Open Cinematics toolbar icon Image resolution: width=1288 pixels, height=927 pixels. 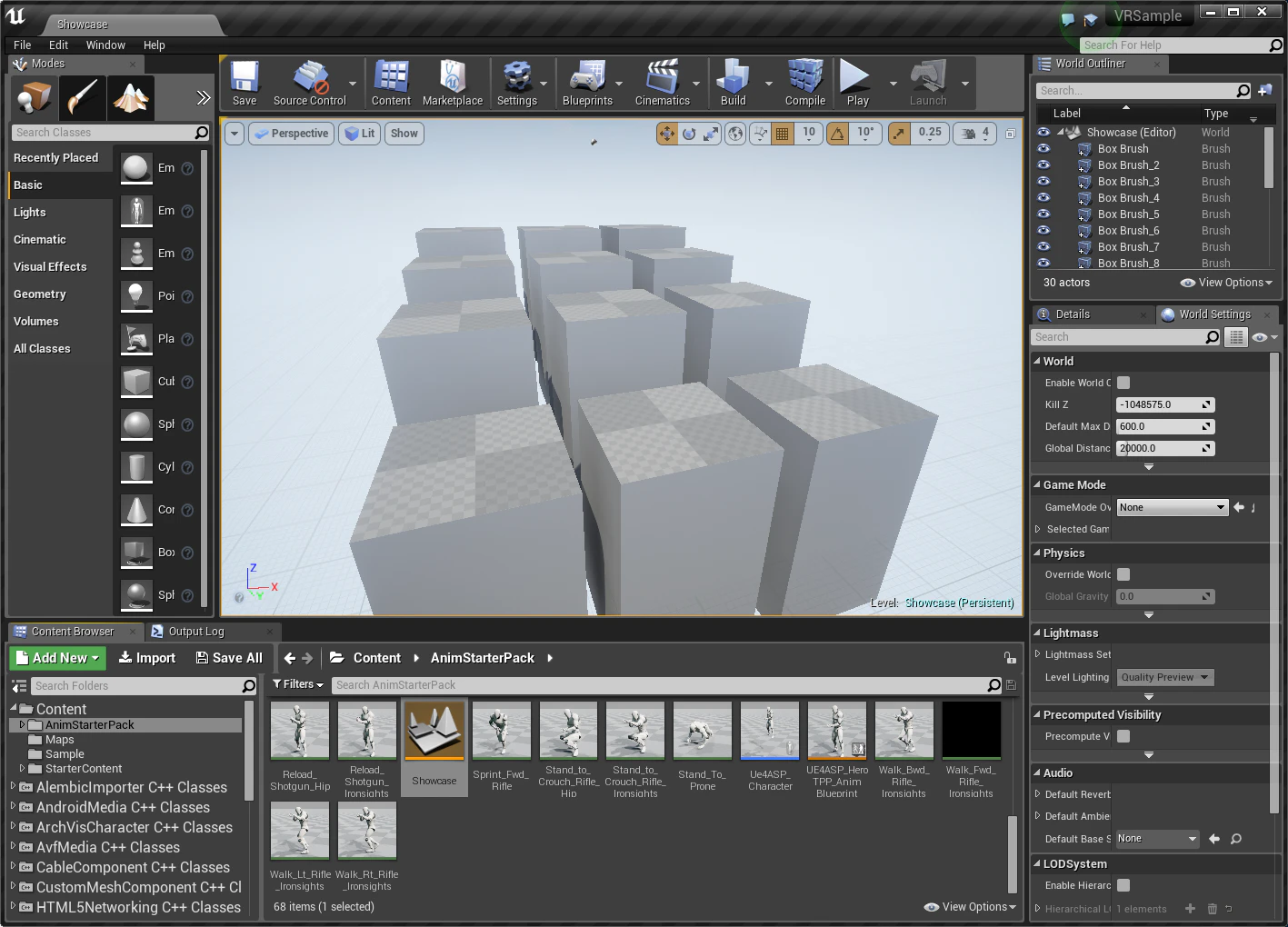(x=663, y=83)
